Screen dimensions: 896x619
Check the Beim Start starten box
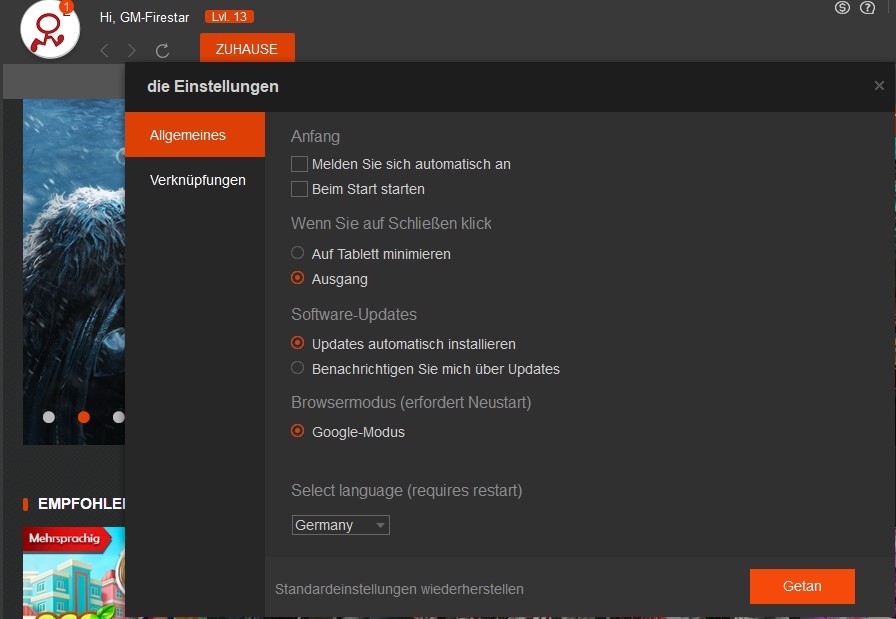click(299, 189)
